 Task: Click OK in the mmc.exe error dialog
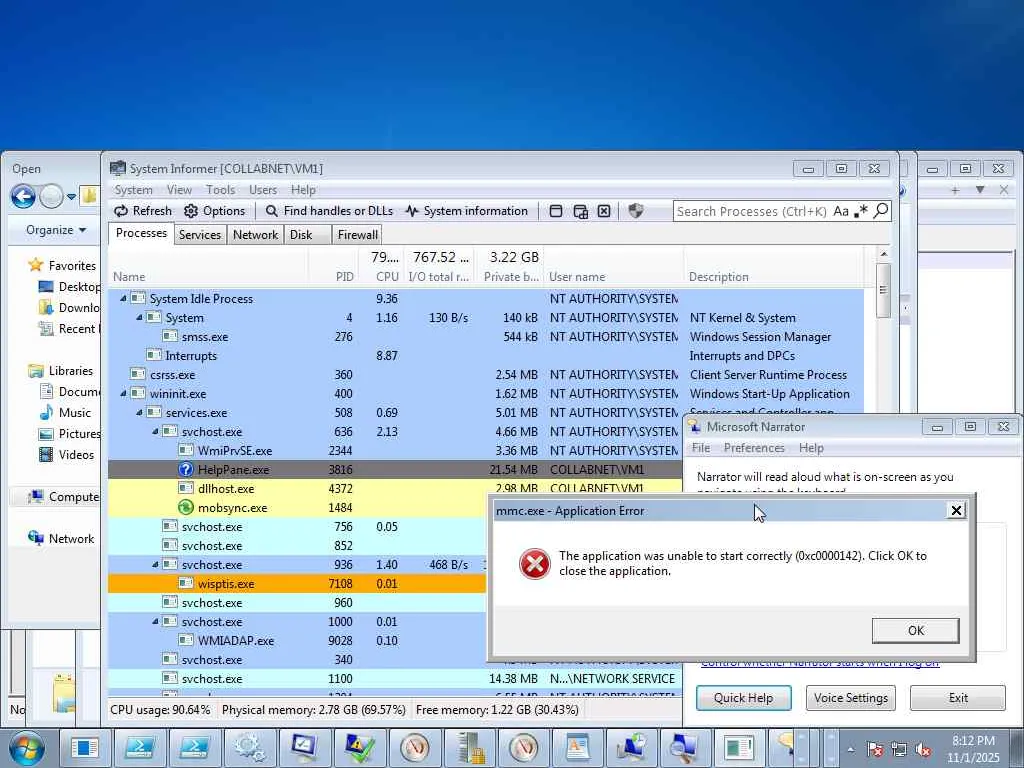(x=916, y=630)
